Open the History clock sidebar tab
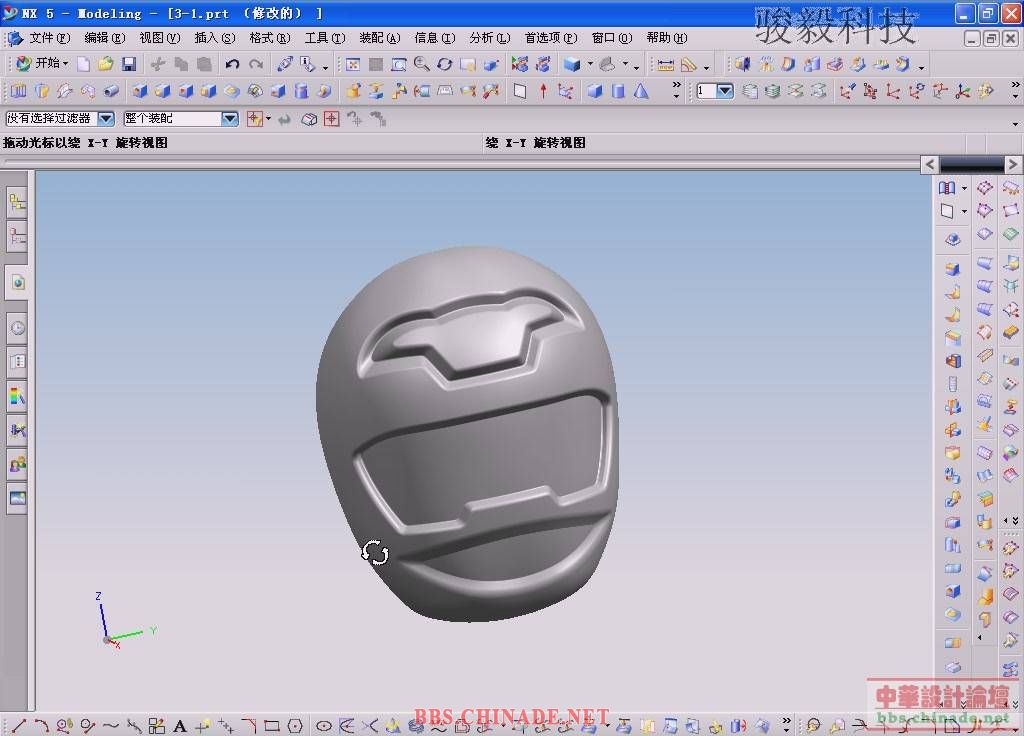The height and width of the screenshot is (736, 1024). pyautogui.click(x=18, y=328)
